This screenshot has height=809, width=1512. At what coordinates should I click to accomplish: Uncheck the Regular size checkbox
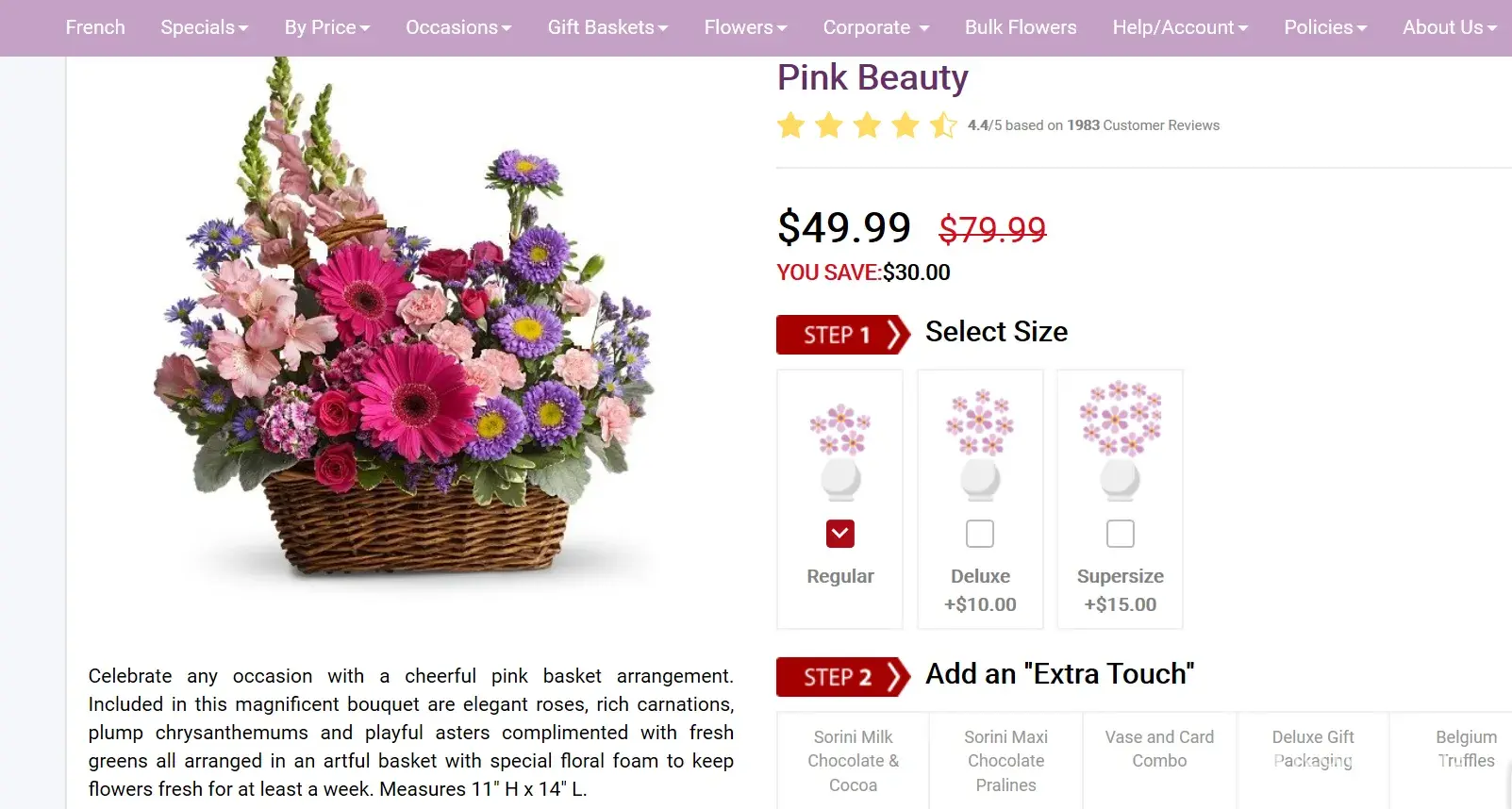(839, 534)
